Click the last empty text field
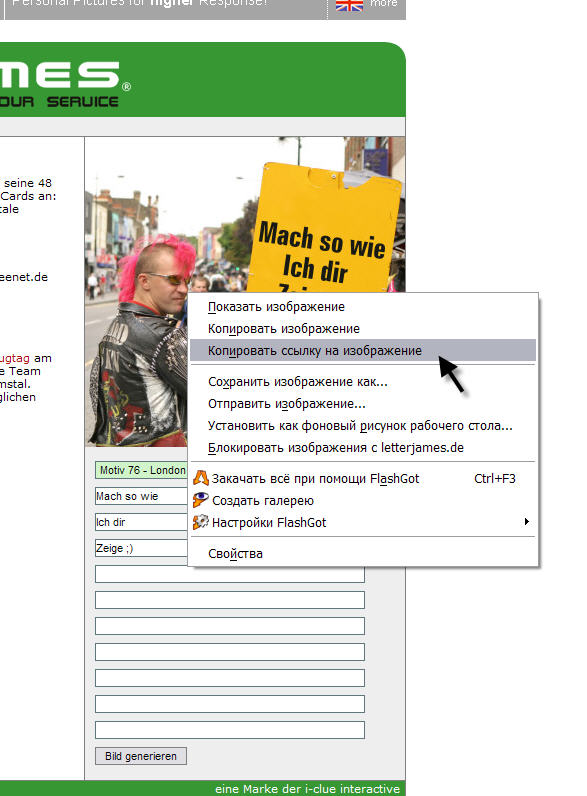 point(230,730)
